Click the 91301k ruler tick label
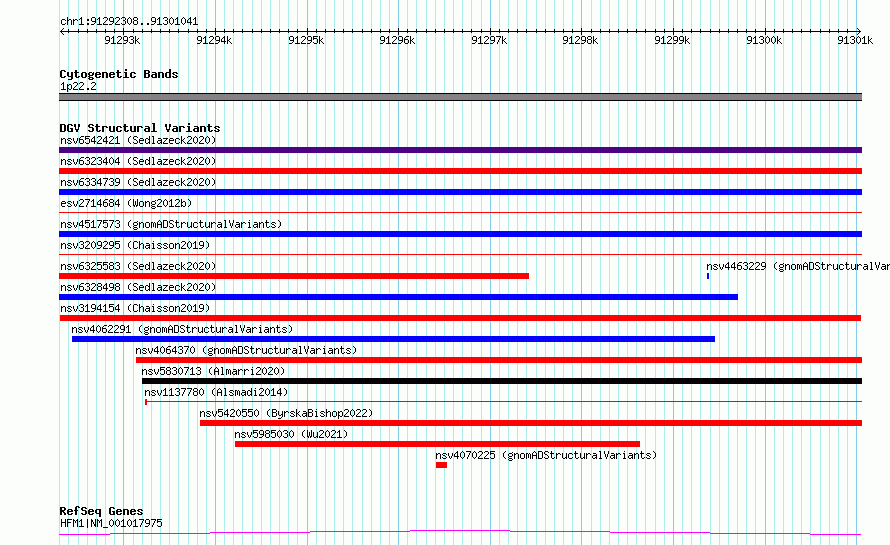The image size is (890, 545). point(855,40)
